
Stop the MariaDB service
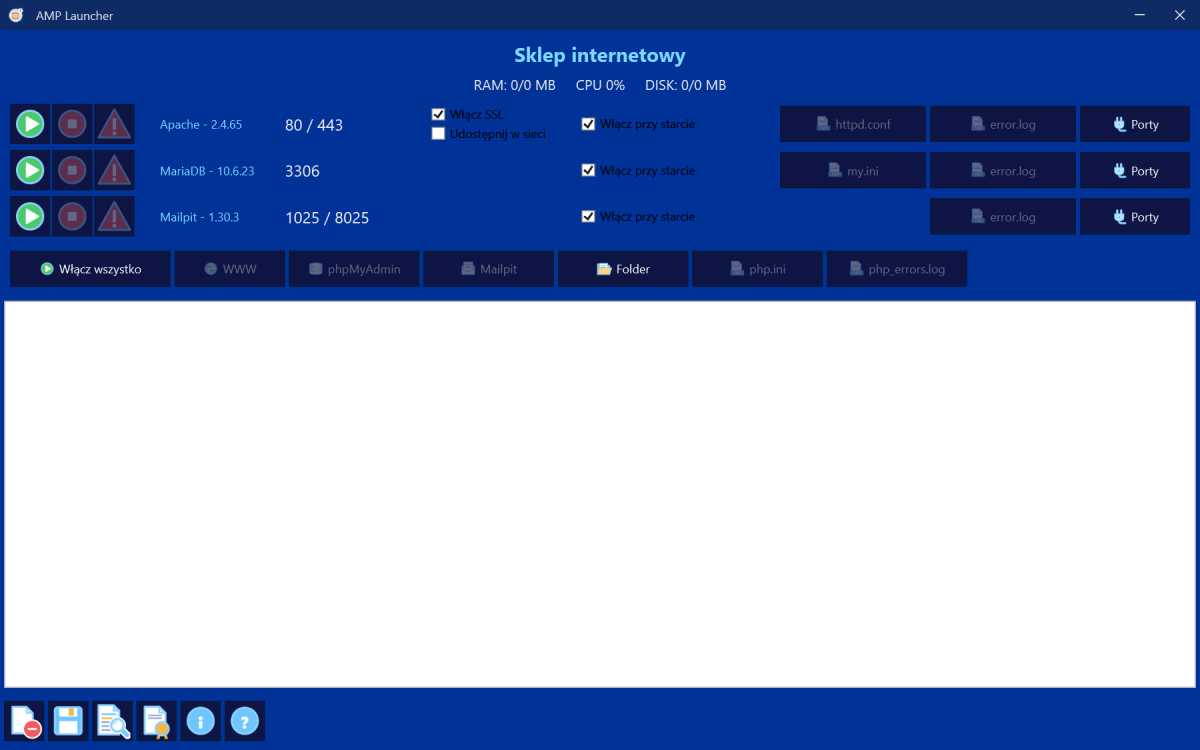point(72,171)
